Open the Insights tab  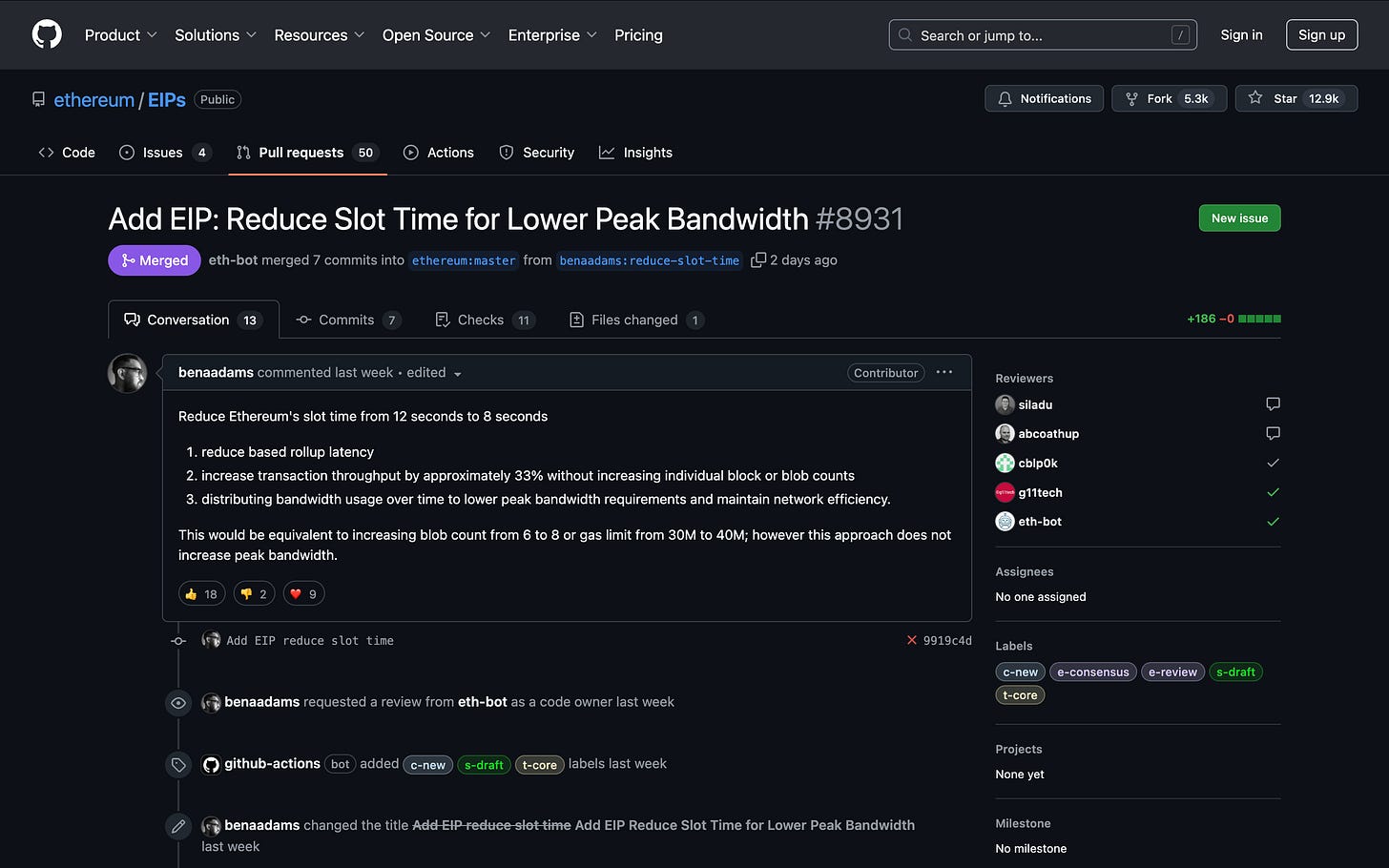point(635,153)
